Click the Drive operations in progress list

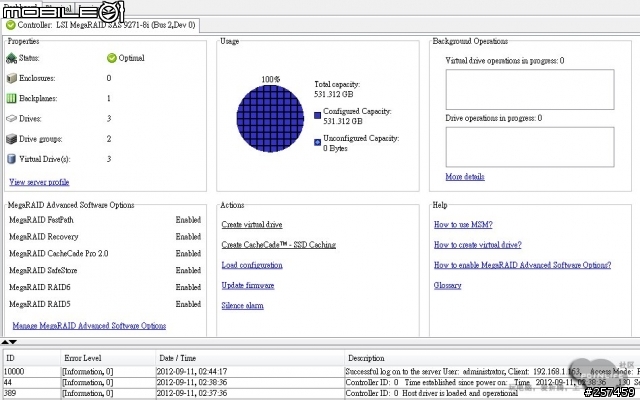pos(530,147)
